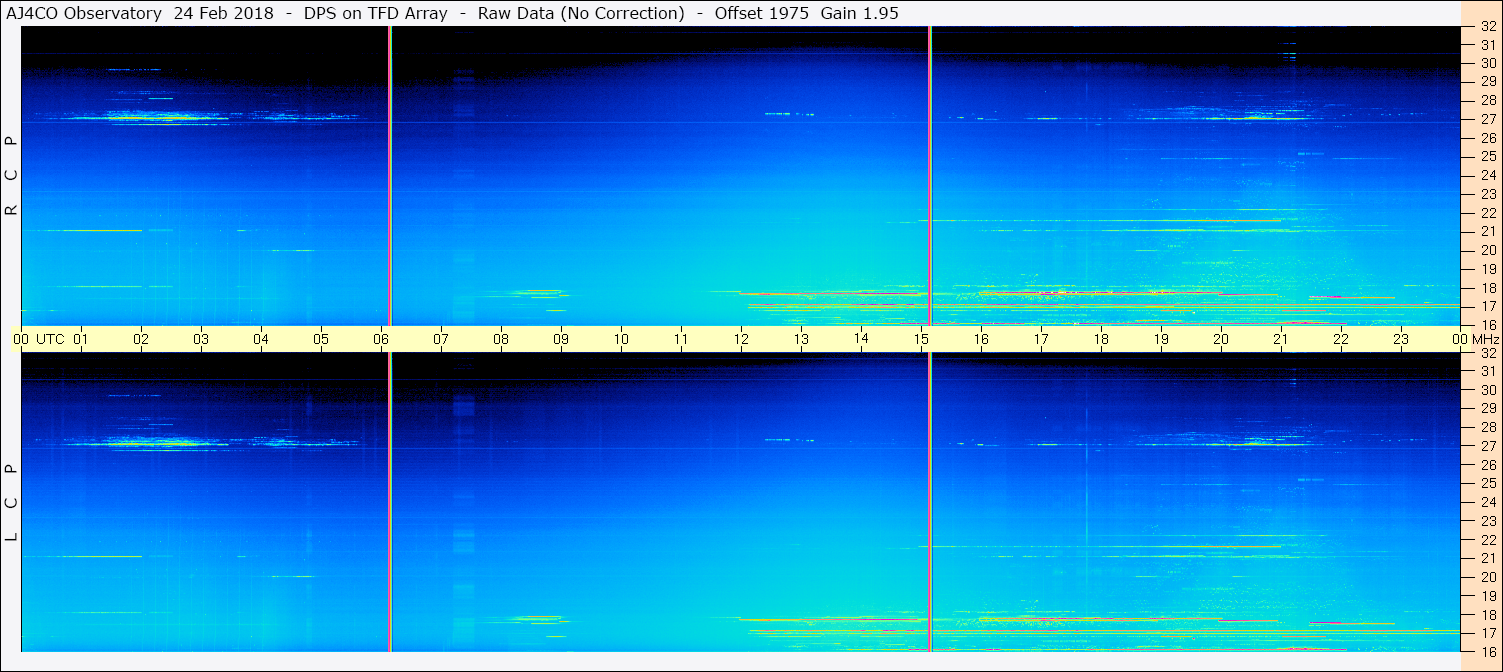Choose the 09 hour tick on time axis
Viewport: 1503px width, 672px height.
[x=561, y=339]
